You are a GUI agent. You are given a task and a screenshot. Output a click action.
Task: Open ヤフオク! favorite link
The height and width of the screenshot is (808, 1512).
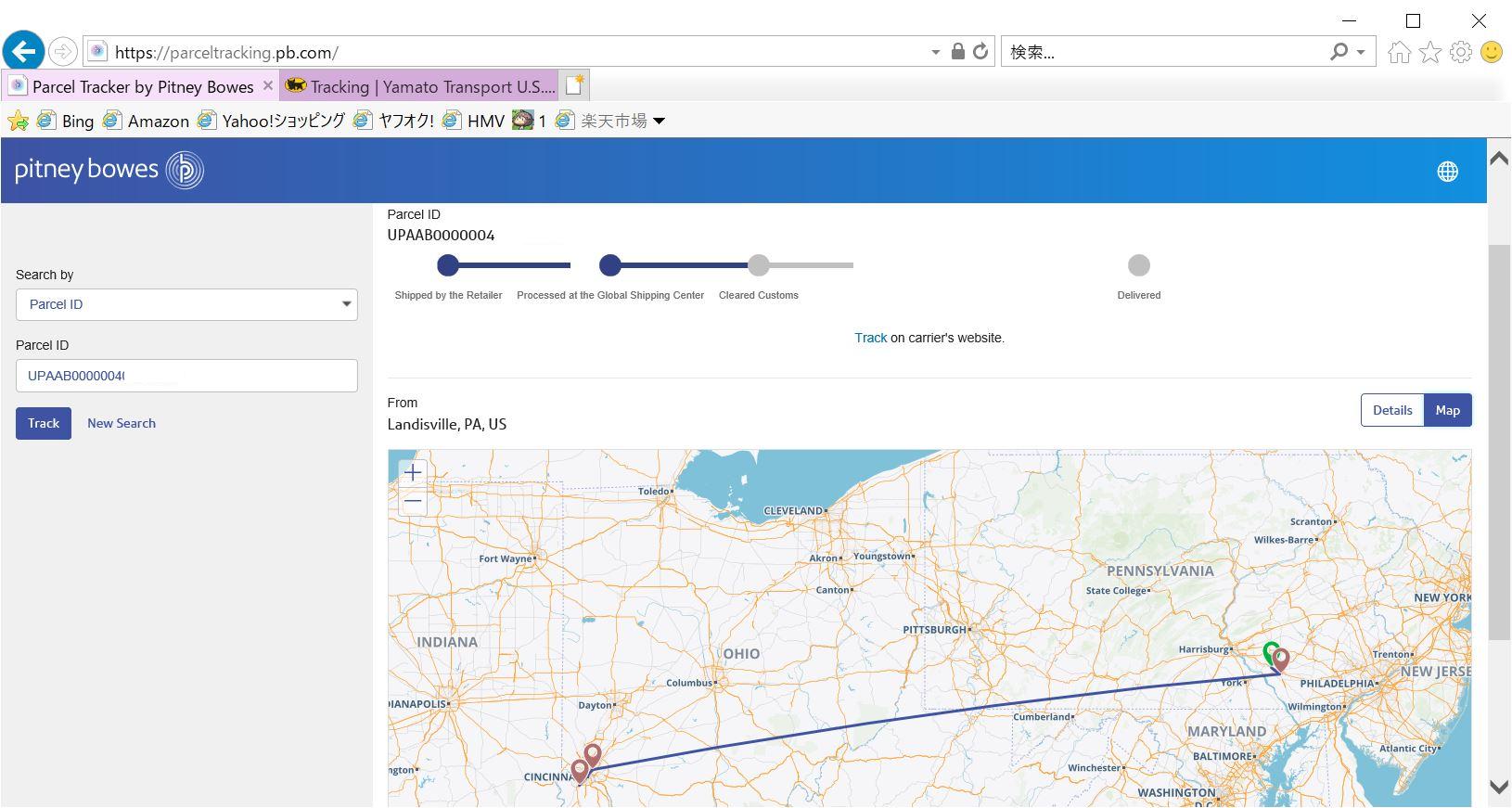click(x=393, y=121)
